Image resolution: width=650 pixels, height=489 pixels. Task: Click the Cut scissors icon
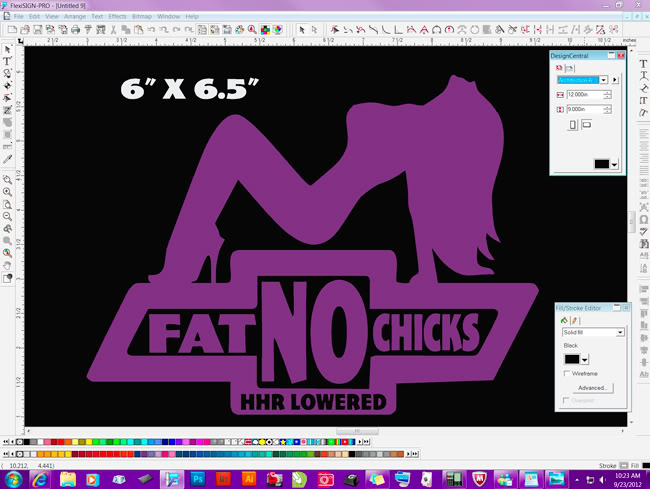coord(113,29)
